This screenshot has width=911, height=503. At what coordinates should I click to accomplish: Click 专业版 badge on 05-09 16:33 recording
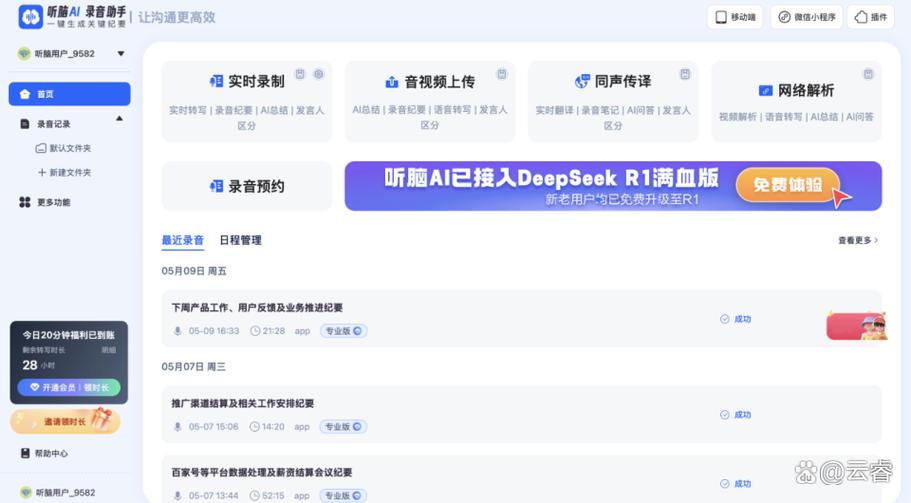pyautogui.click(x=343, y=331)
